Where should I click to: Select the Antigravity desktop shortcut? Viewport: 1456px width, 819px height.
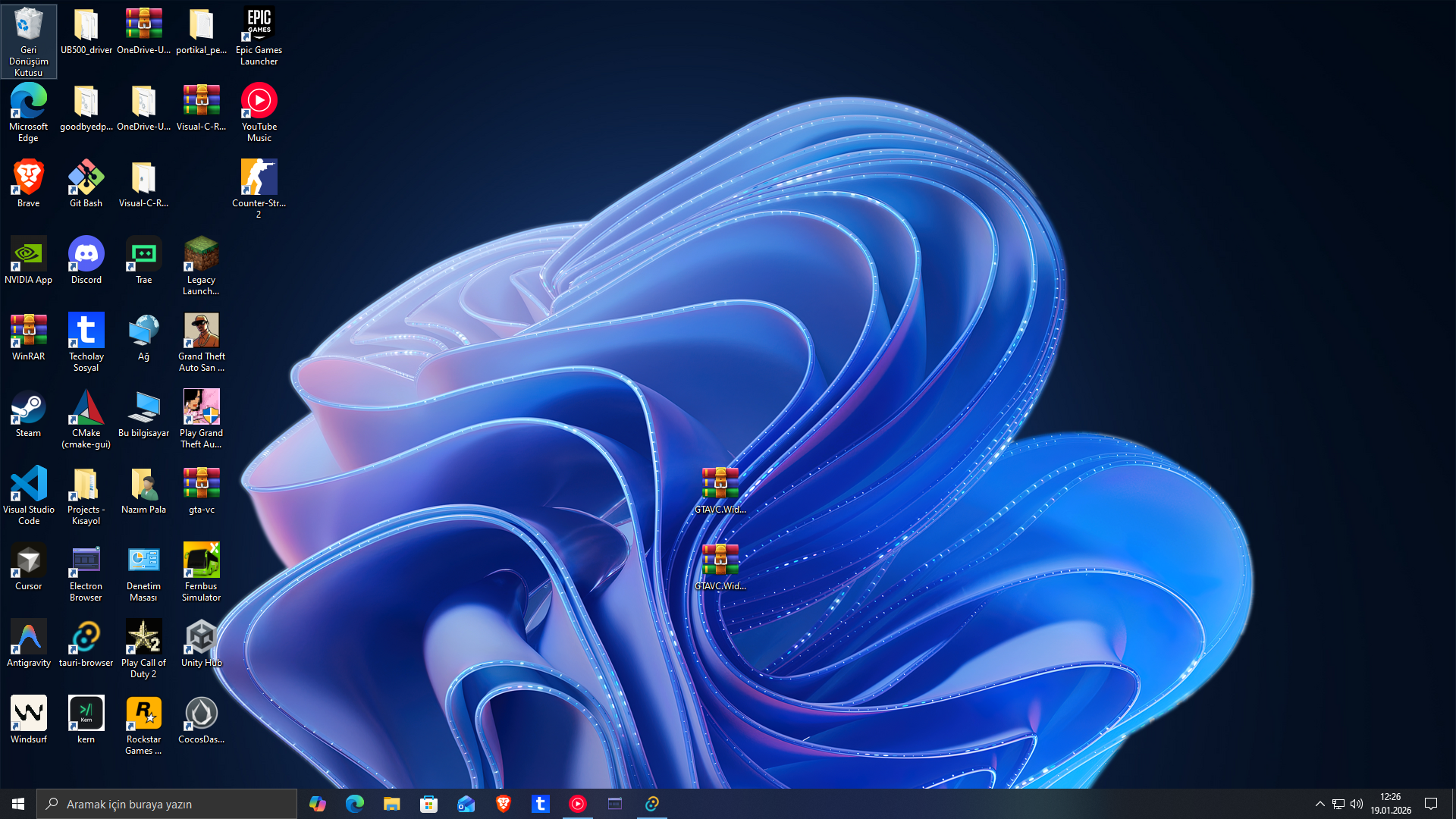[x=29, y=643]
